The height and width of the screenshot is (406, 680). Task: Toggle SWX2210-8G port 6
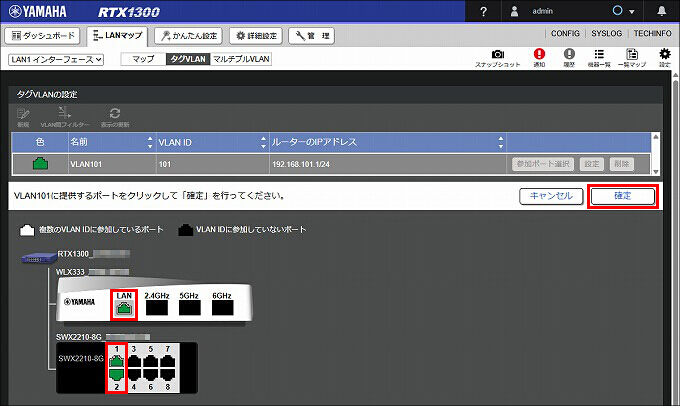click(x=150, y=374)
